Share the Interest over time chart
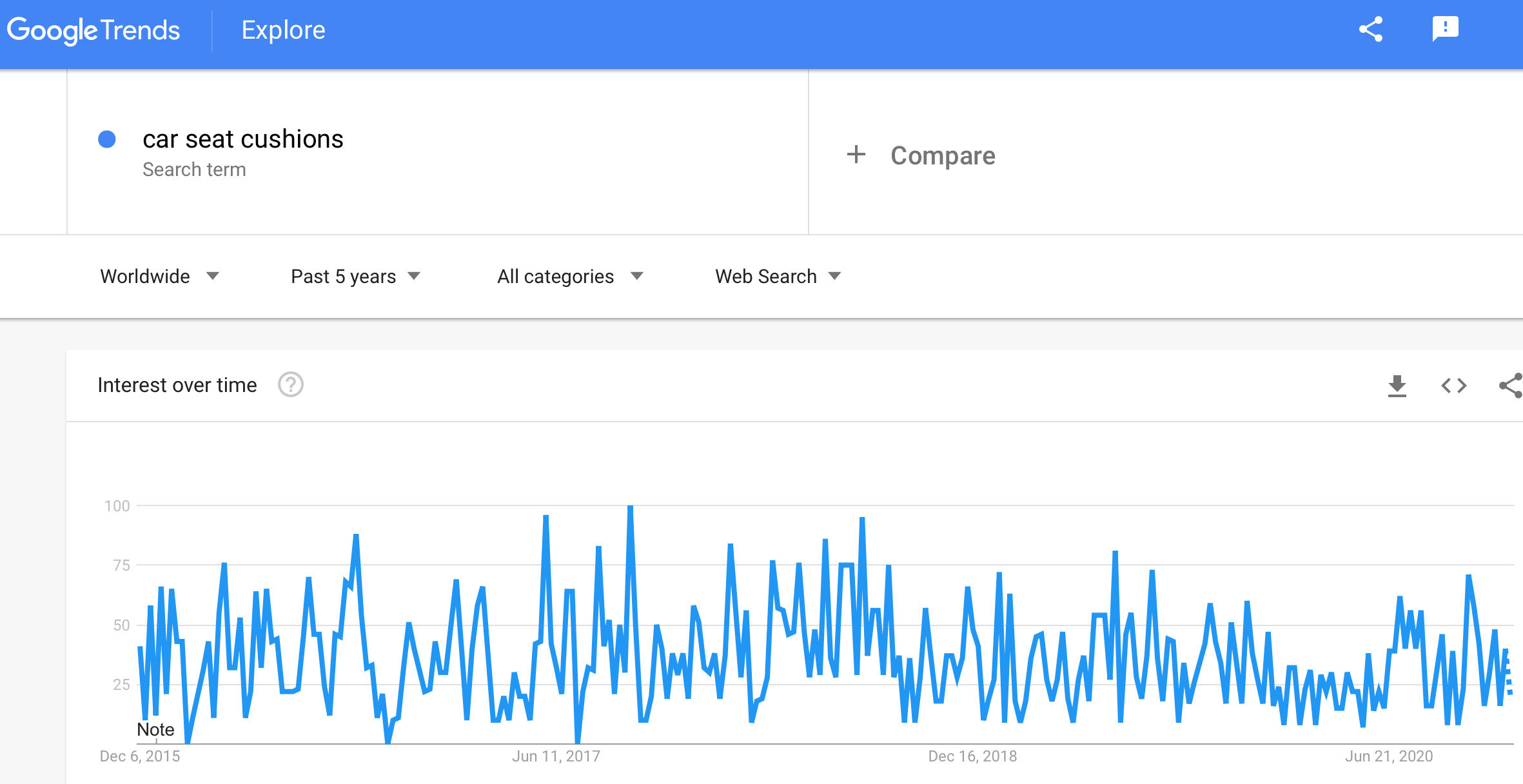 click(x=1511, y=386)
